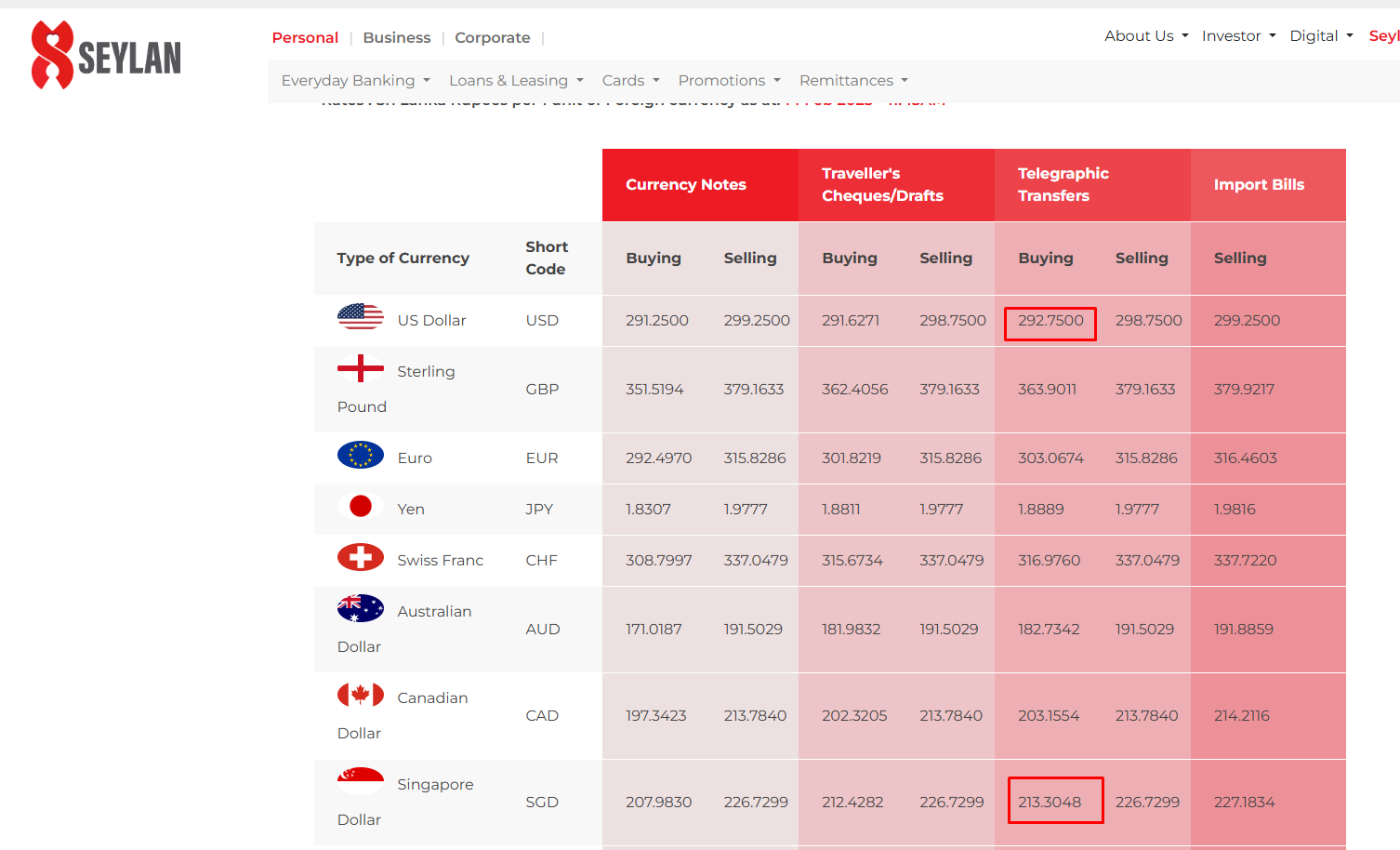
Task: Switch to the Corporate tab
Action: coord(493,38)
